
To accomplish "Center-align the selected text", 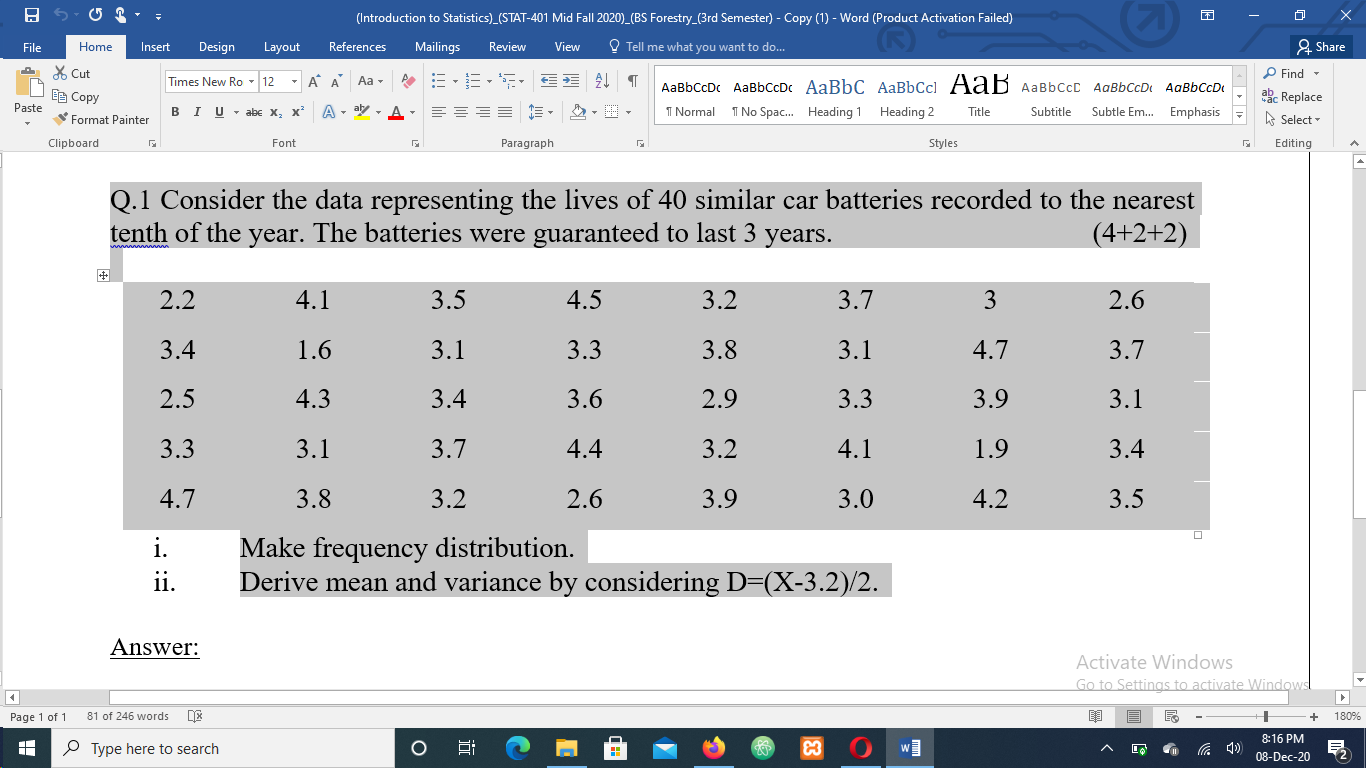I will click(461, 113).
